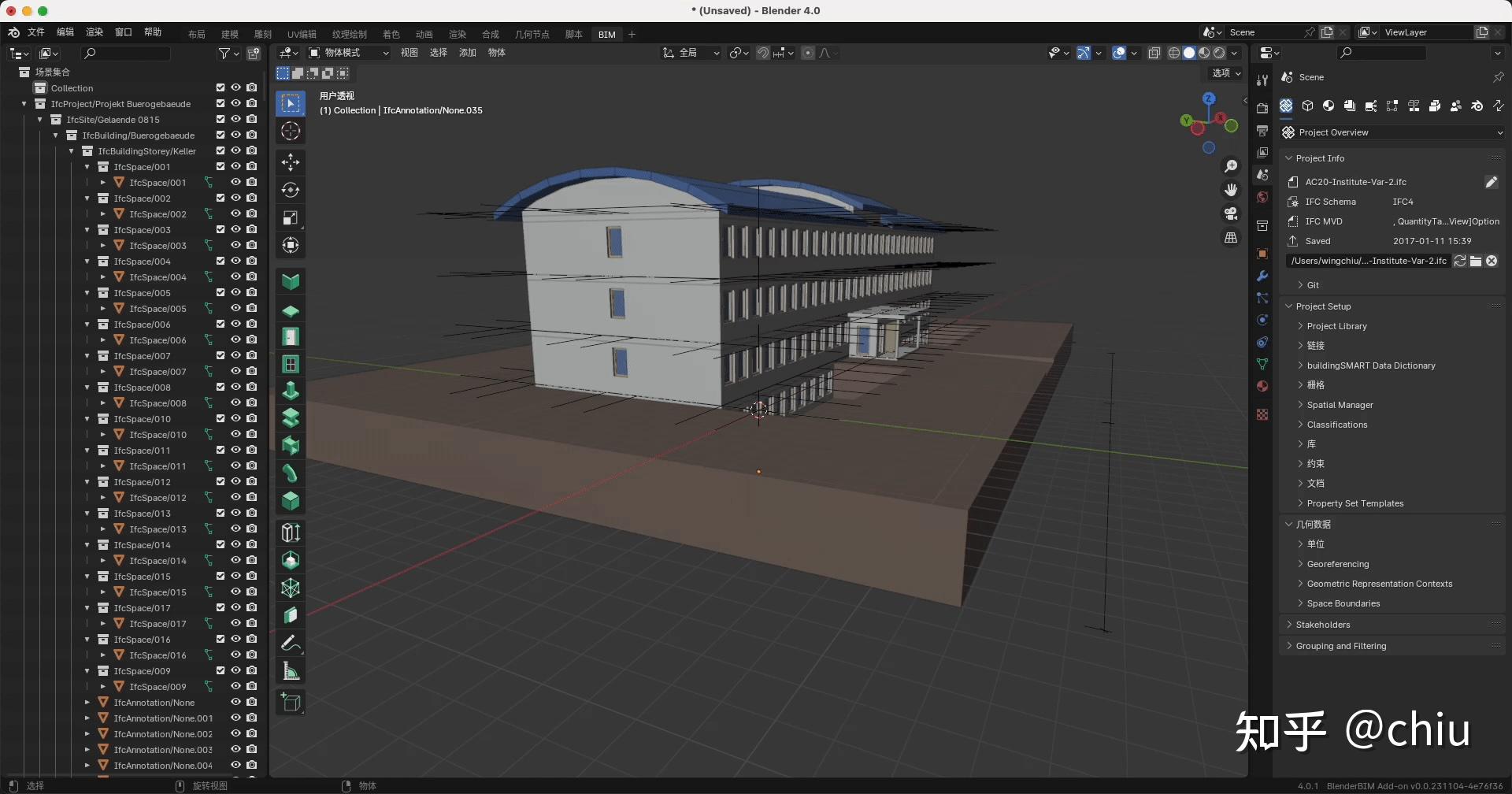Hide IfcSpace/005 collection with eye icon

[235, 292]
